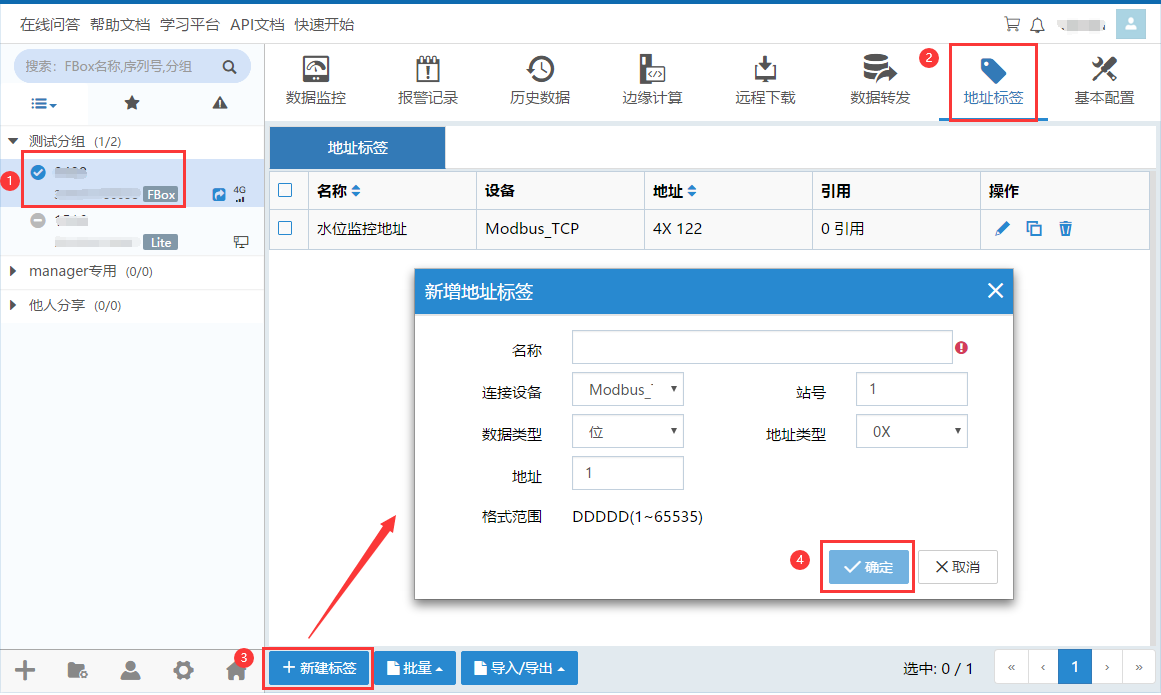Click the 名称 name input field

point(762,348)
